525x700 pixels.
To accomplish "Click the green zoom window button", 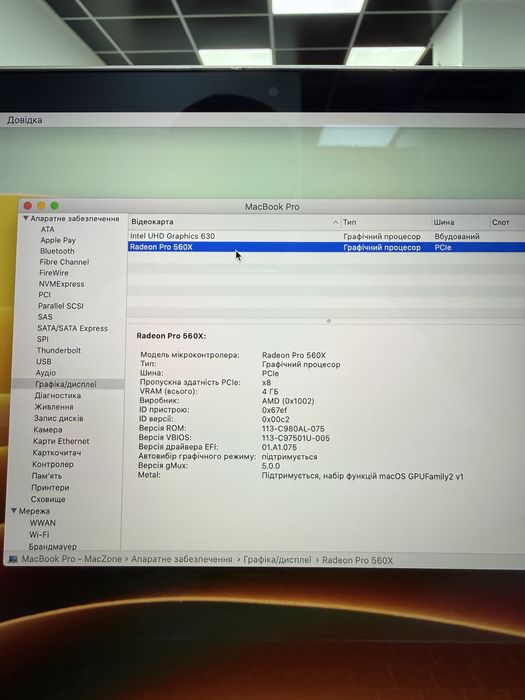I will [54, 206].
